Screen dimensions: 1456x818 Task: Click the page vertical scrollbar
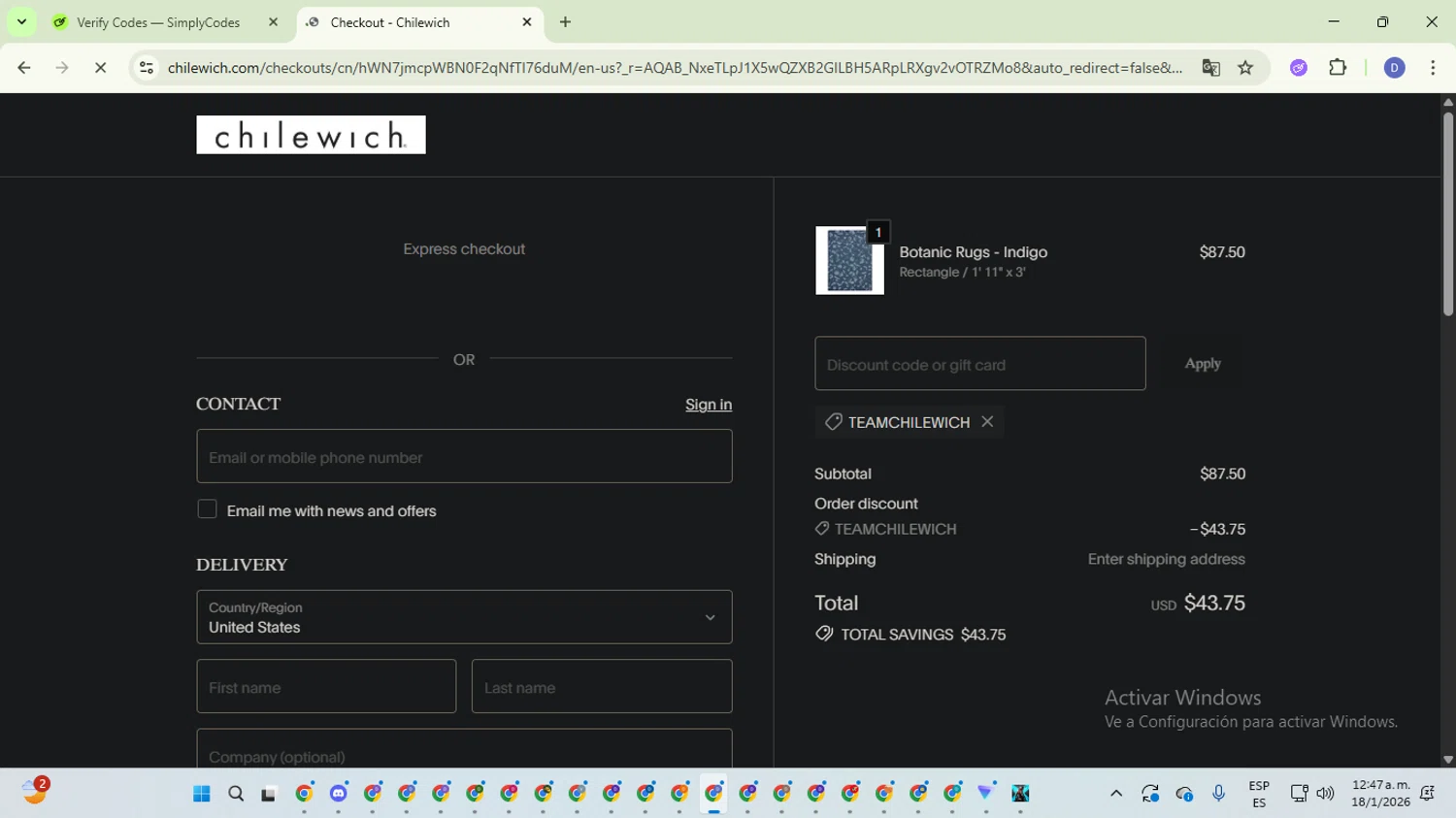1448,213
